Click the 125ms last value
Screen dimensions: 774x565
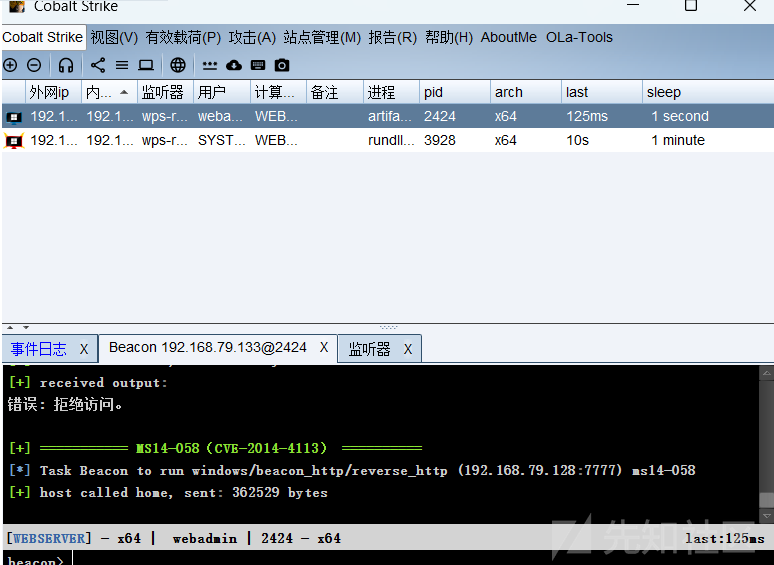tap(587, 116)
